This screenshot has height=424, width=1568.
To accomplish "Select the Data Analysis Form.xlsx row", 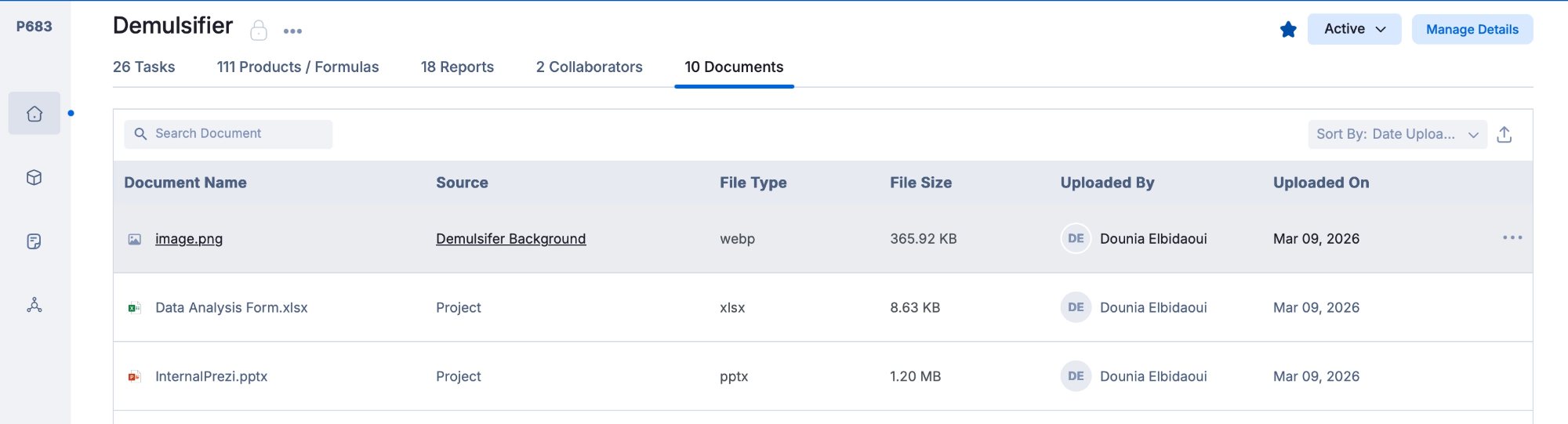I will click(x=231, y=308).
